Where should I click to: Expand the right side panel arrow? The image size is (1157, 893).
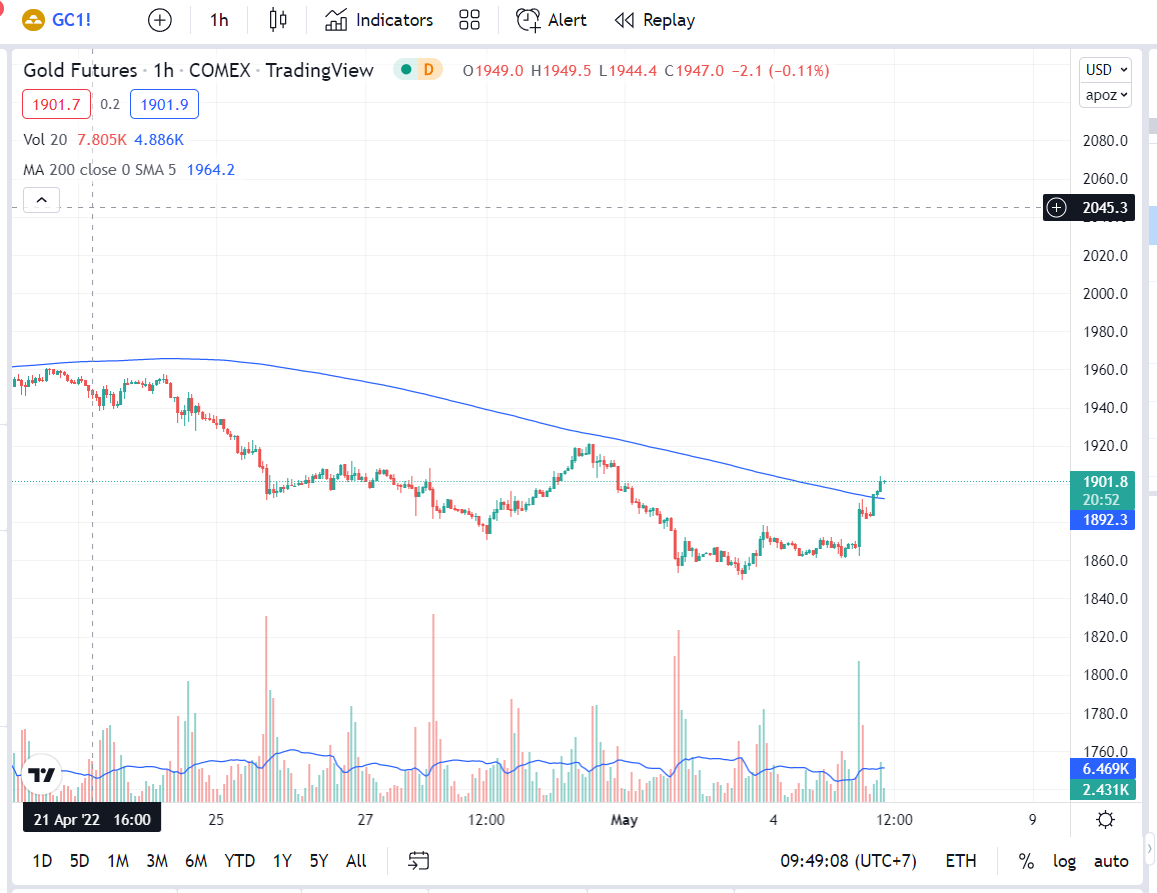[x=1150, y=849]
